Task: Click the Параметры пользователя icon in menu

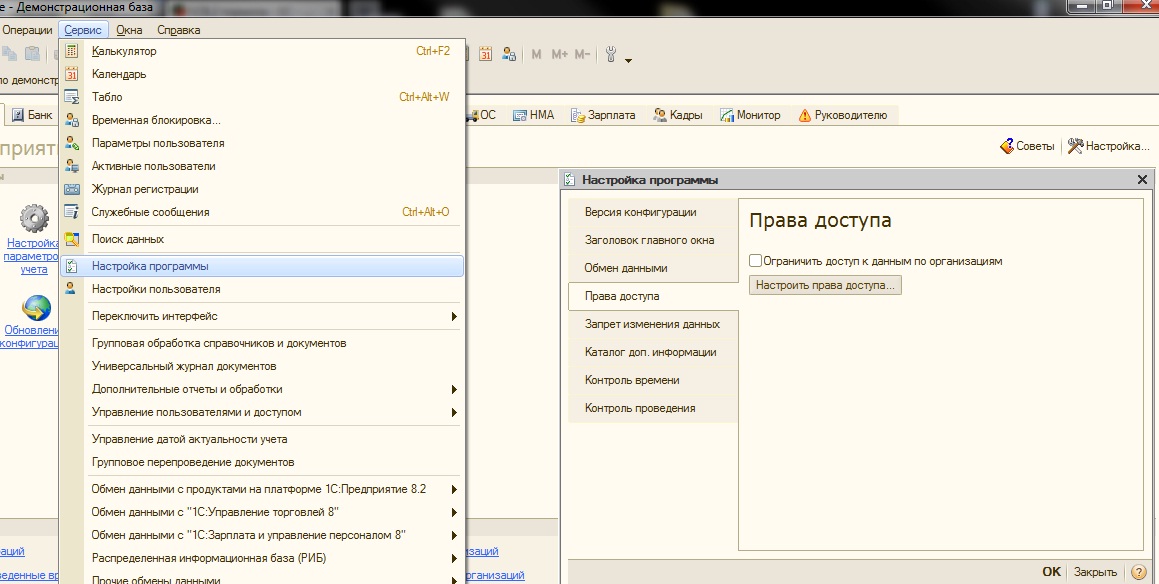Action: pos(71,143)
